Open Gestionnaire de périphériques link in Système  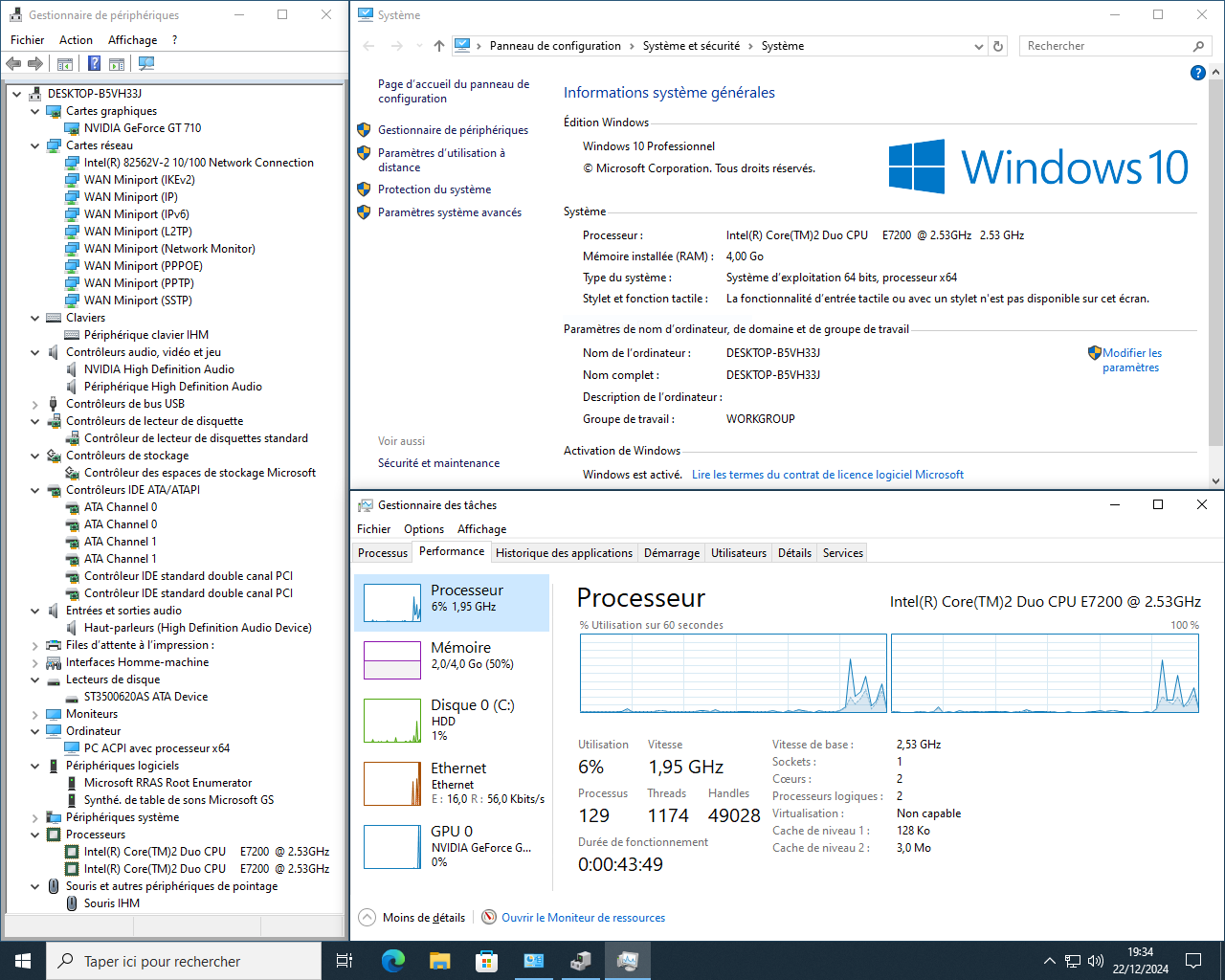pos(453,130)
